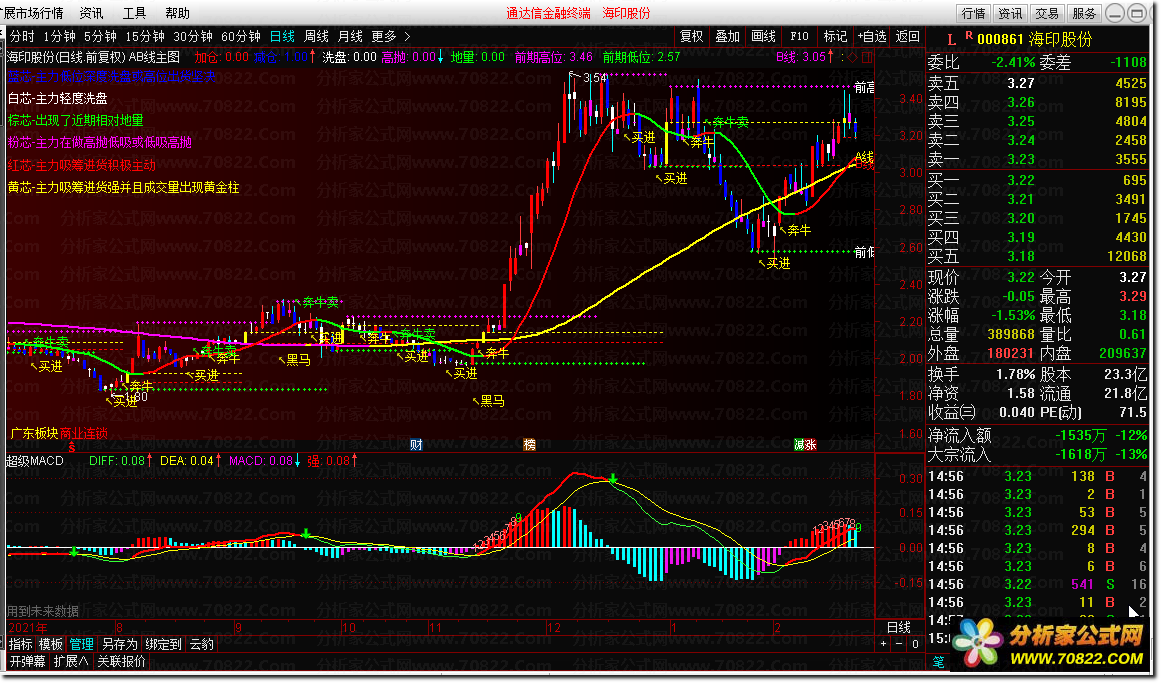Image resolution: width=1162 pixels, height=683 pixels.
Task: Open the 复权 options
Action: (x=691, y=36)
